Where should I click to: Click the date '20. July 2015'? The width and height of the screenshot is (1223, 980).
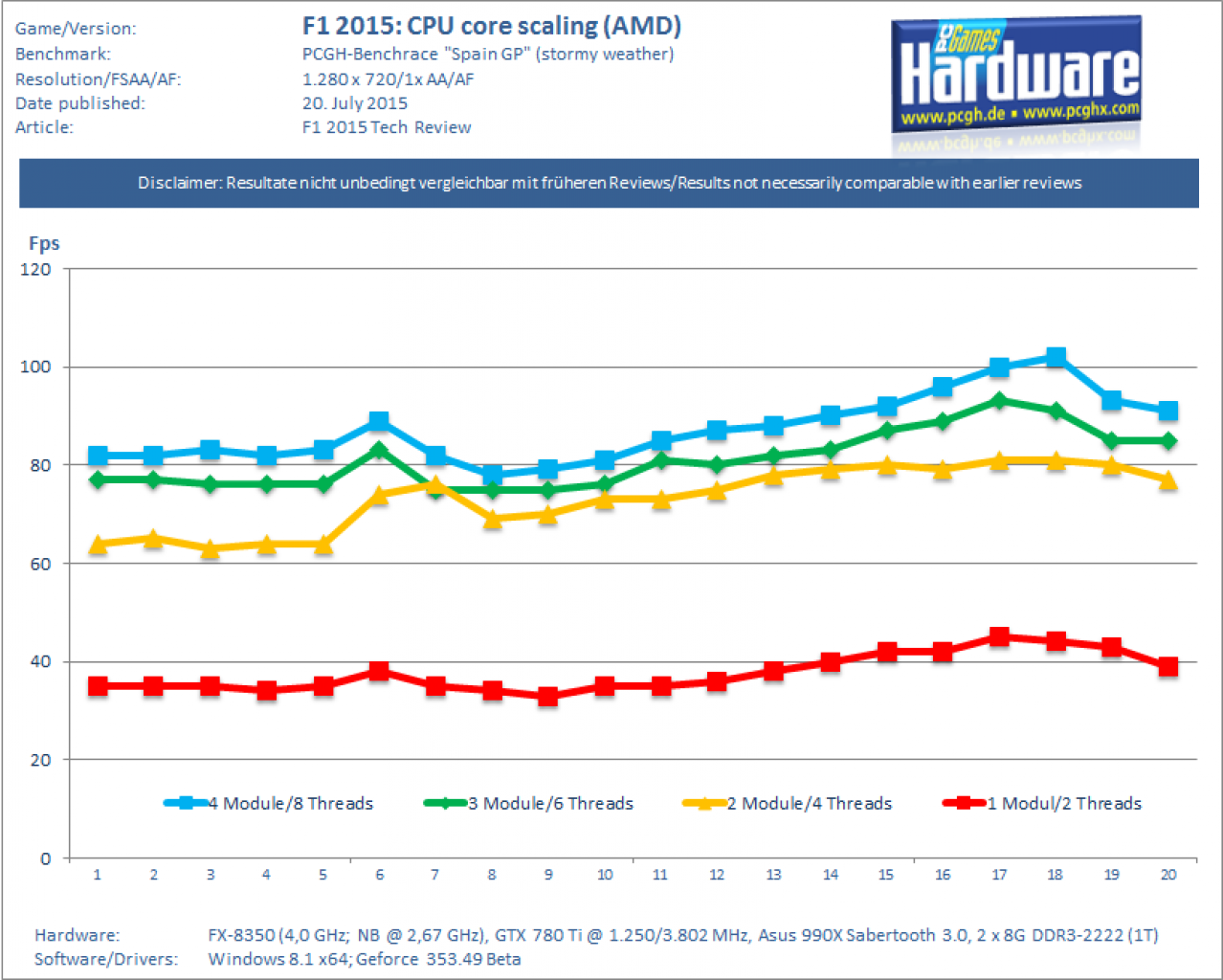355,103
